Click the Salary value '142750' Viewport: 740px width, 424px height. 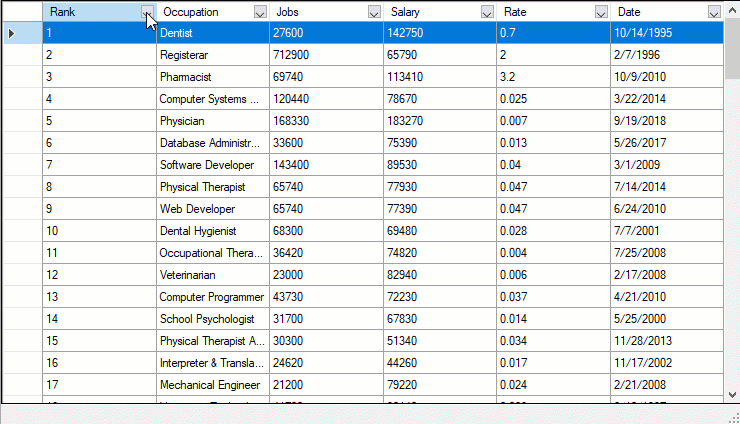tap(440, 33)
